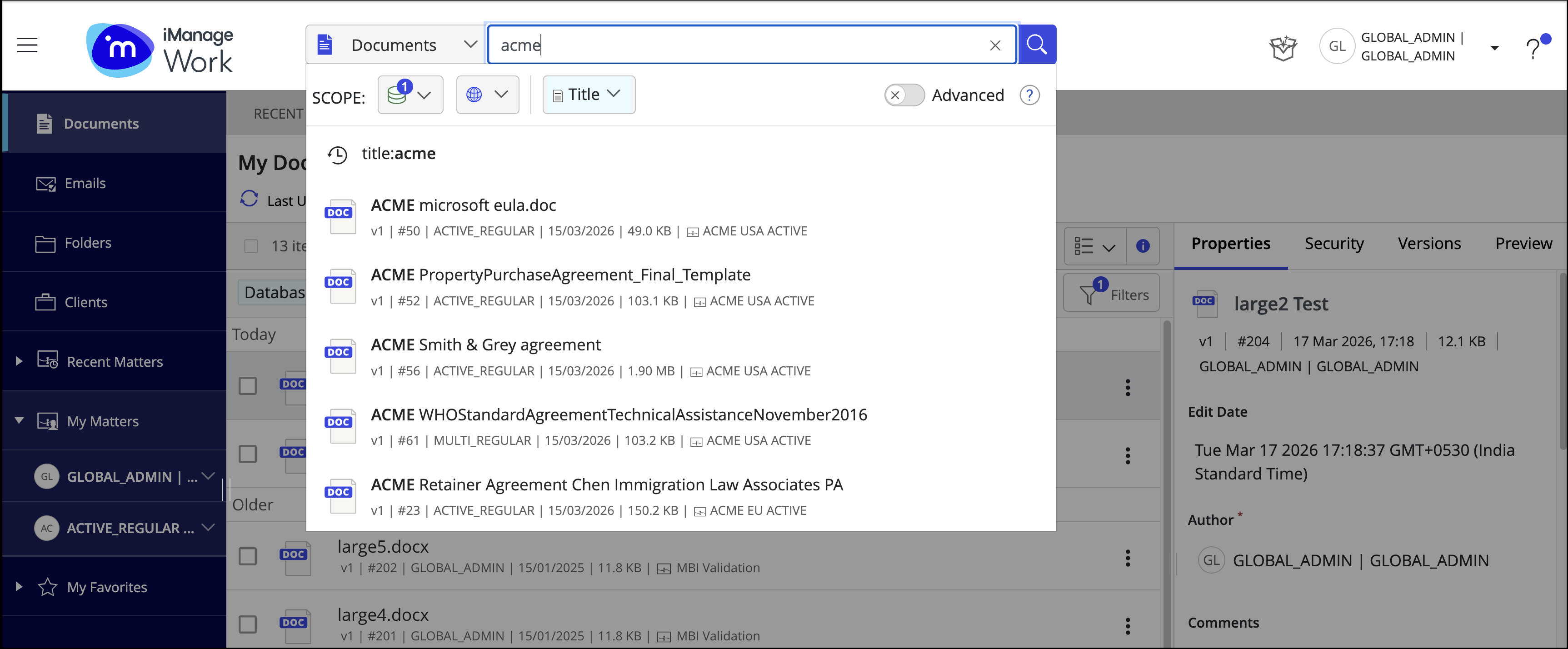Open the Title search field dropdown
The height and width of the screenshot is (649, 1568).
588,95
